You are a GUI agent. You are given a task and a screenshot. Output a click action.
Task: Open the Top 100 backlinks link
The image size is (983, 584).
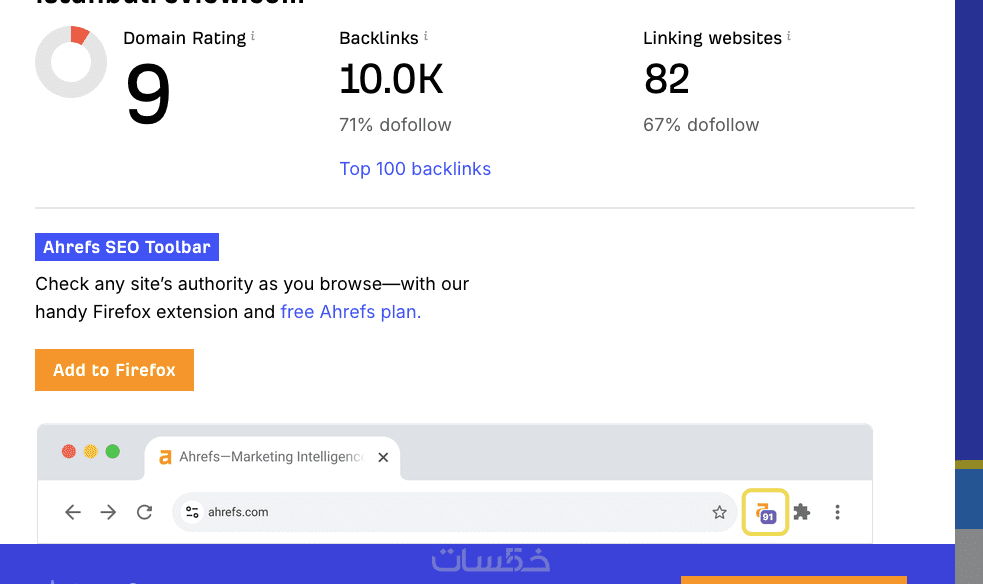coord(415,169)
